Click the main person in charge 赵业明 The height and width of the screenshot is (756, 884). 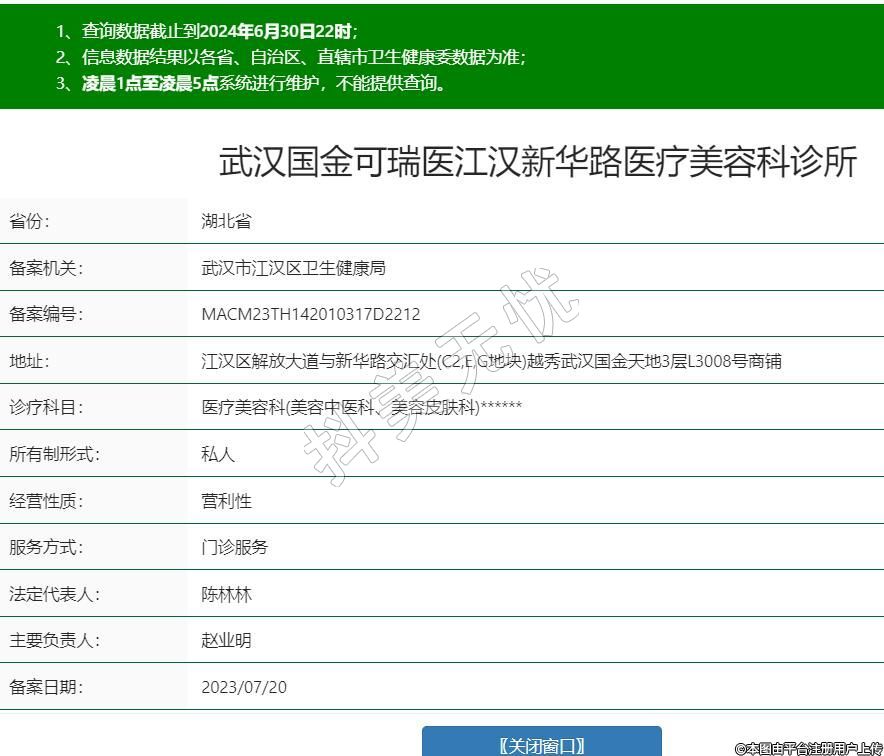(x=226, y=641)
